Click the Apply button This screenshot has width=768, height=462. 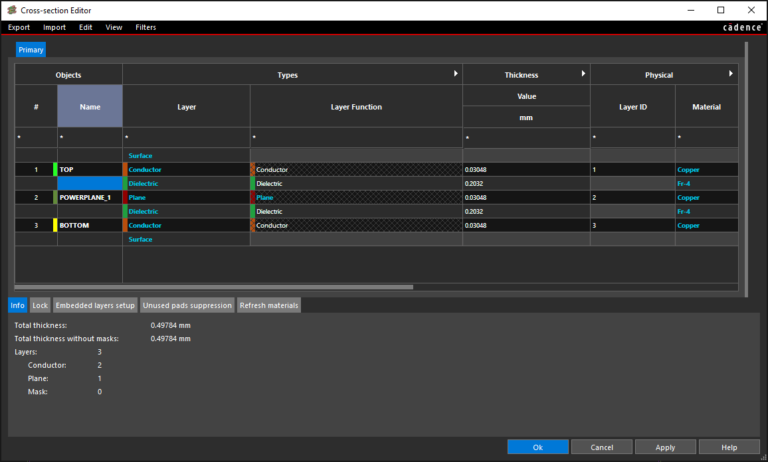(665, 447)
